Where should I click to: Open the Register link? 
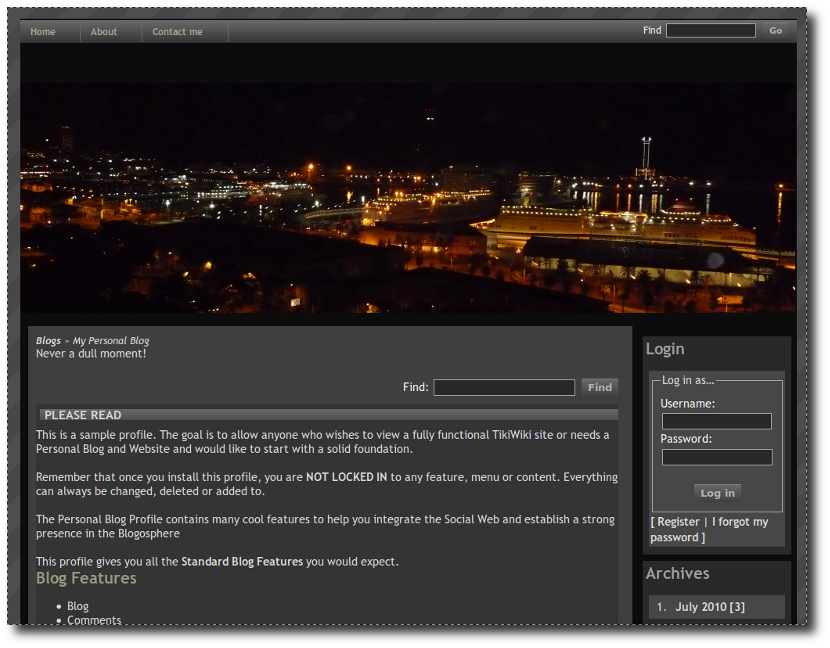(x=678, y=521)
